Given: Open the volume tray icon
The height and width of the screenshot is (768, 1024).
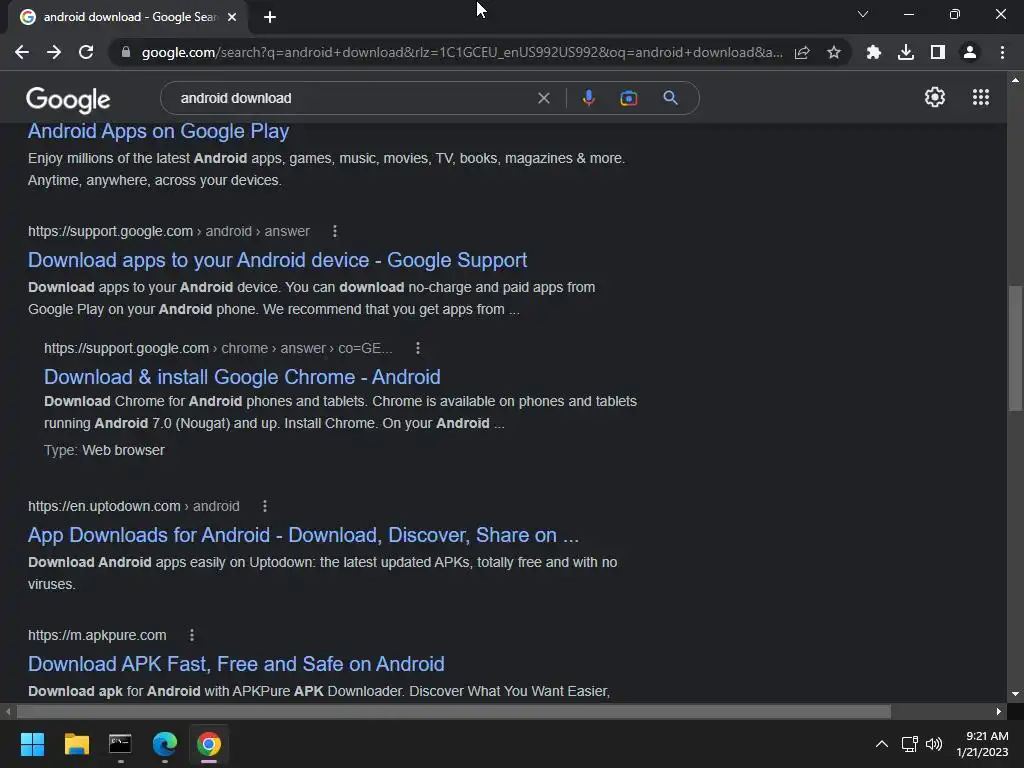Looking at the screenshot, I should [x=934, y=744].
